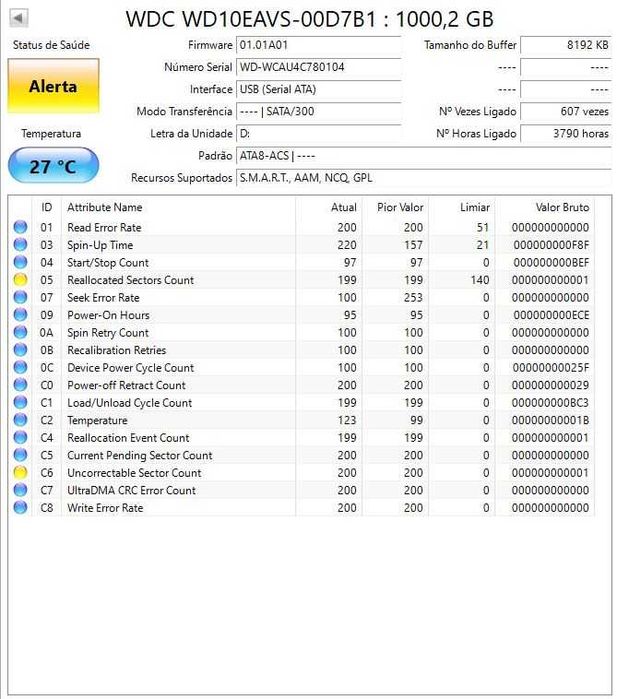Select the Reallocation Event Count attribute name

pos(128,438)
